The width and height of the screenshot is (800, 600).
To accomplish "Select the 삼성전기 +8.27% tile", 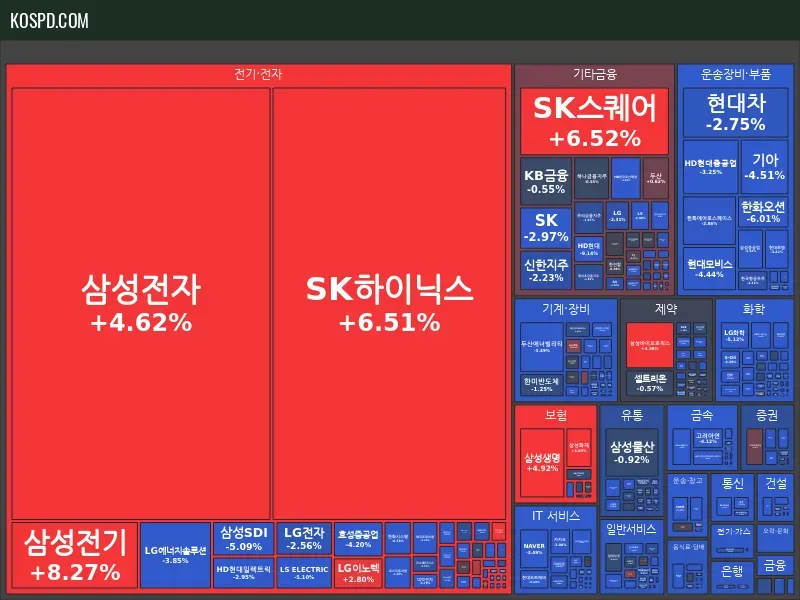I will pyautogui.click(x=74, y=555).
